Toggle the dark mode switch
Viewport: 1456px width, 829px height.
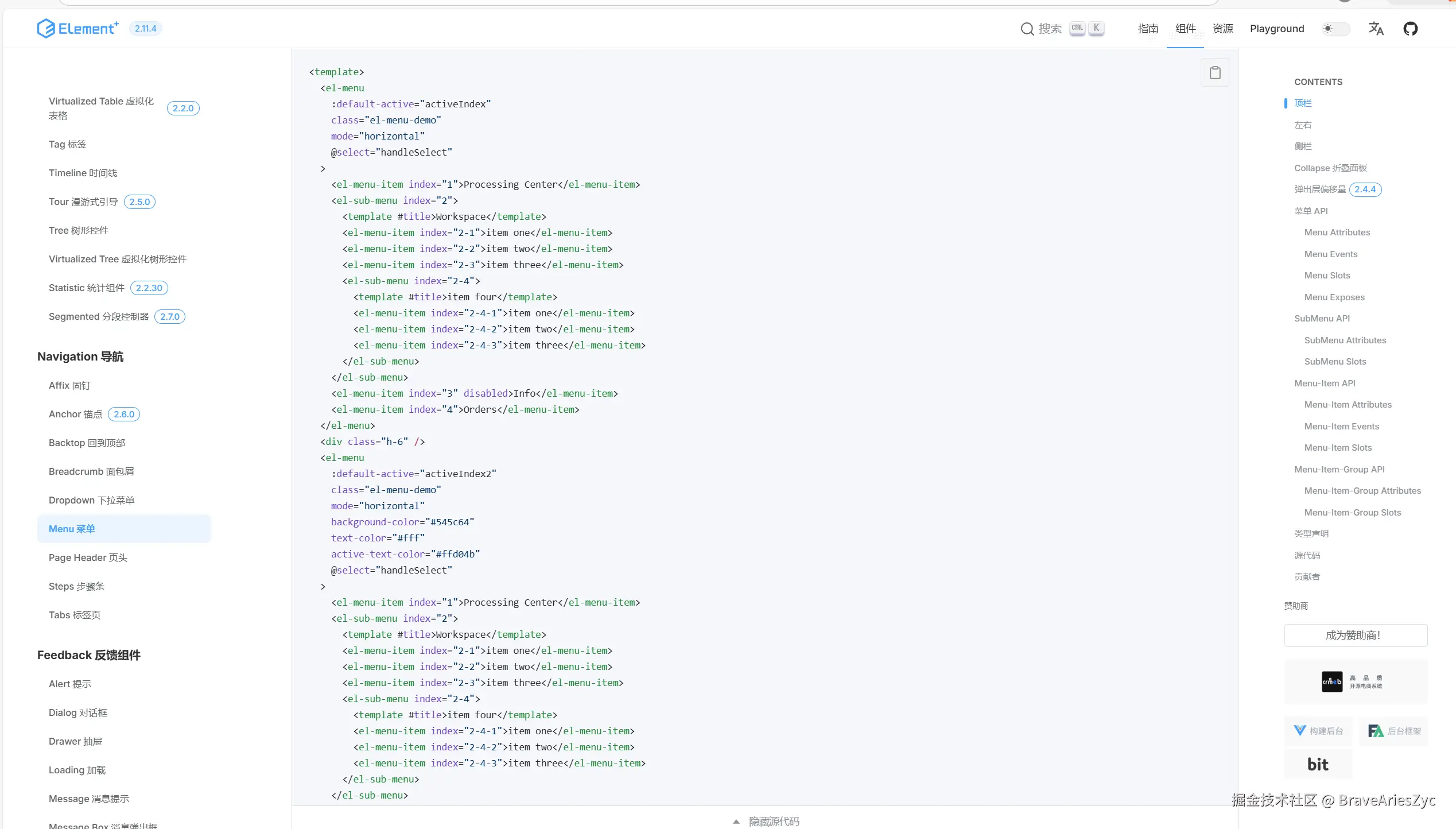[1335, 29]
